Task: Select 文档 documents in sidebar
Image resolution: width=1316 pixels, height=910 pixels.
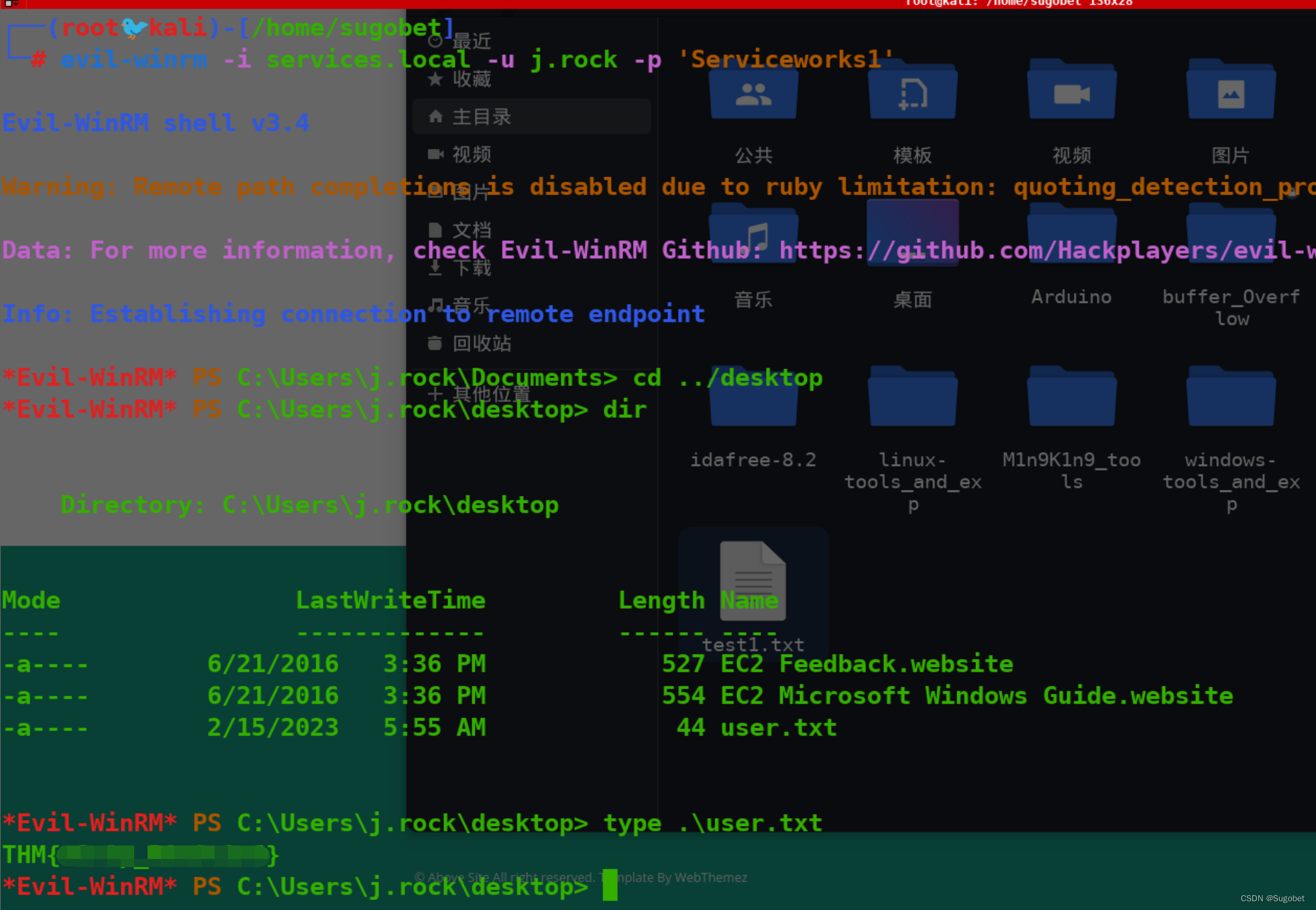Action: click(532, 230)
